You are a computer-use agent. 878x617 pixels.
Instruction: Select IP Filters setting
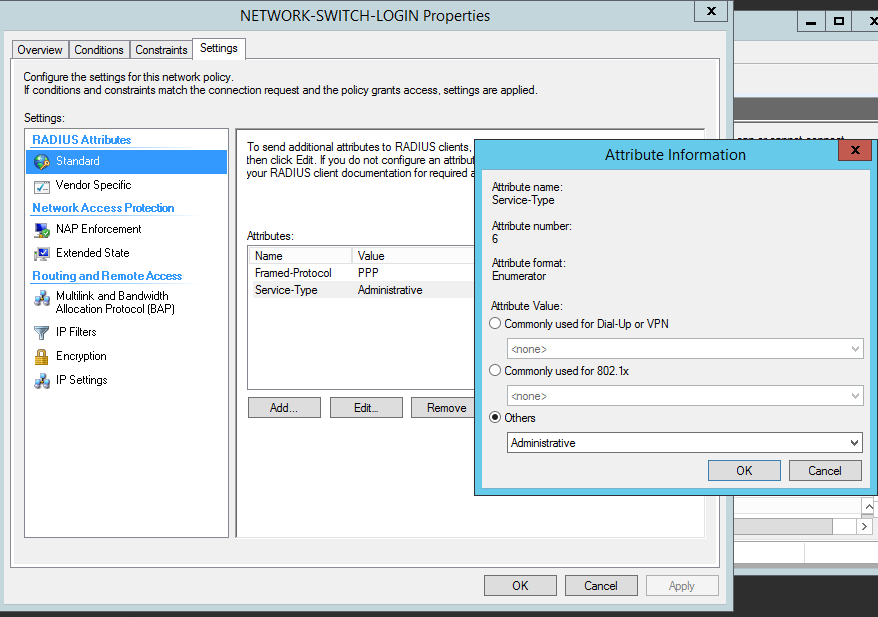(x=127, y=332)
